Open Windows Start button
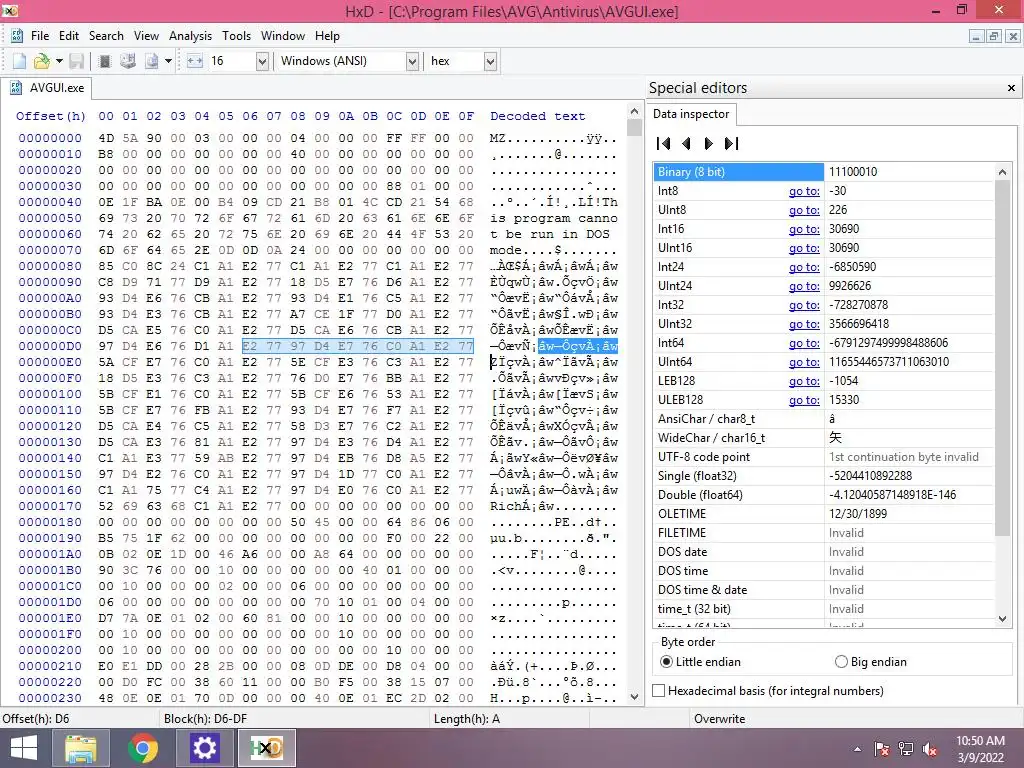The width and height of the screenshot is (1024, 768). point(24,748)
